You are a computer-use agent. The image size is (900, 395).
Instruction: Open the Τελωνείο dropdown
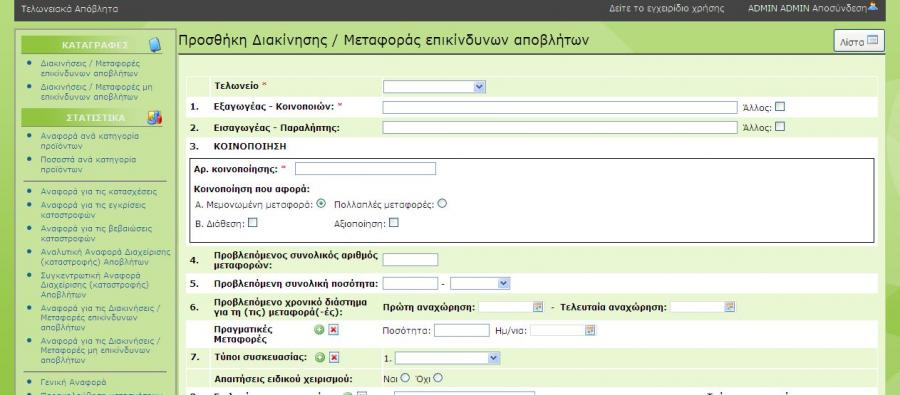click(x=434, y=87)
